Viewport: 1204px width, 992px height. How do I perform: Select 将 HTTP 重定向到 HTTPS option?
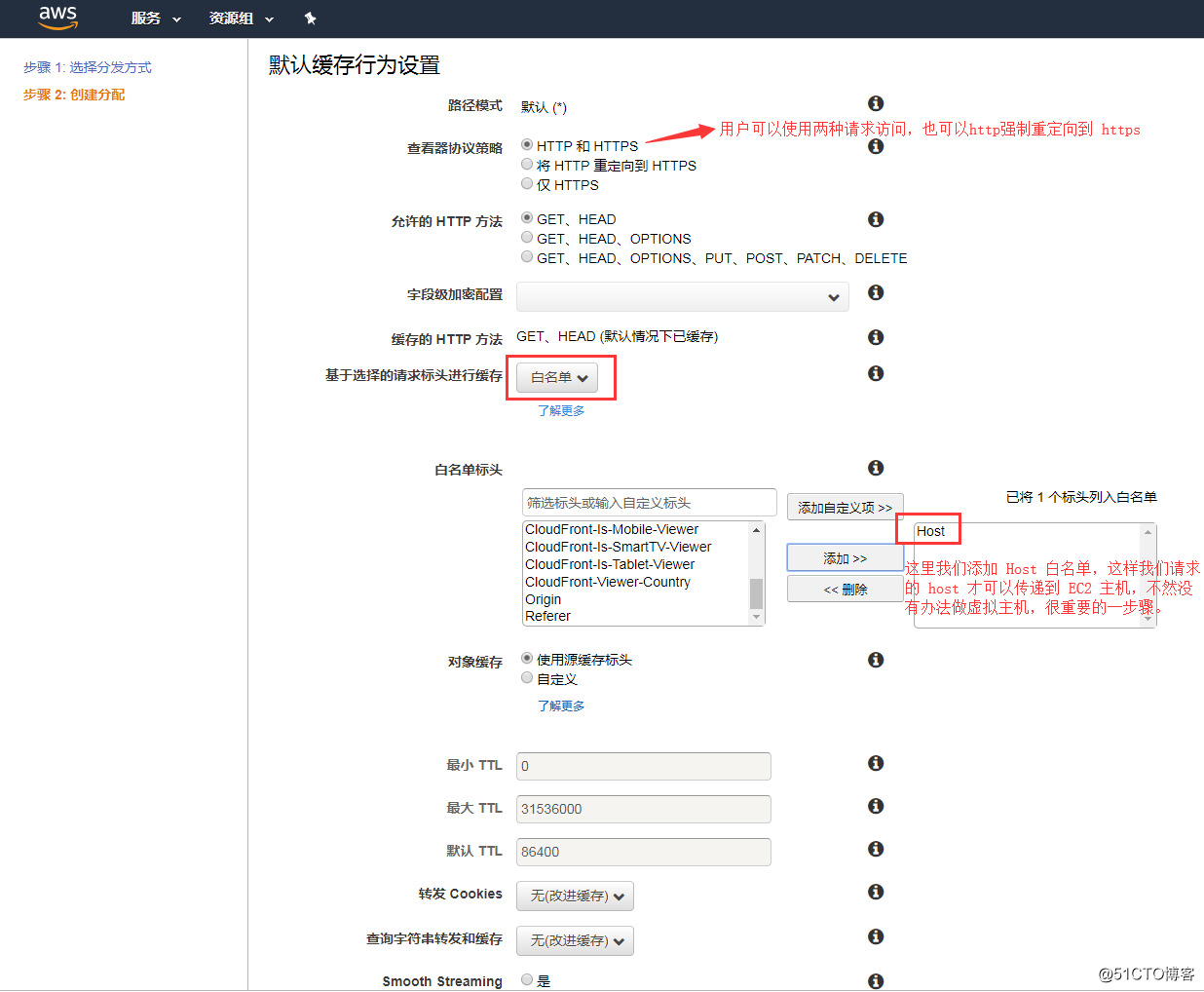click(527, 164)
